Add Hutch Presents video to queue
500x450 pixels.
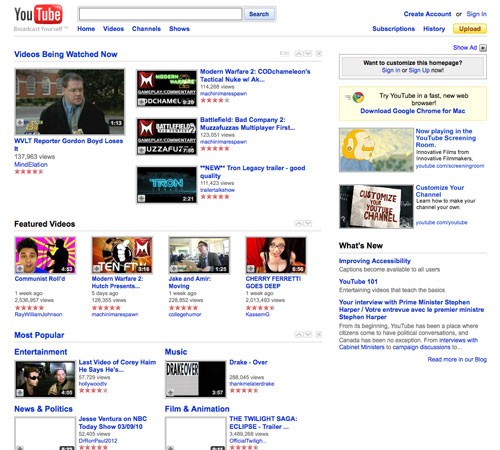pos(97,269)
